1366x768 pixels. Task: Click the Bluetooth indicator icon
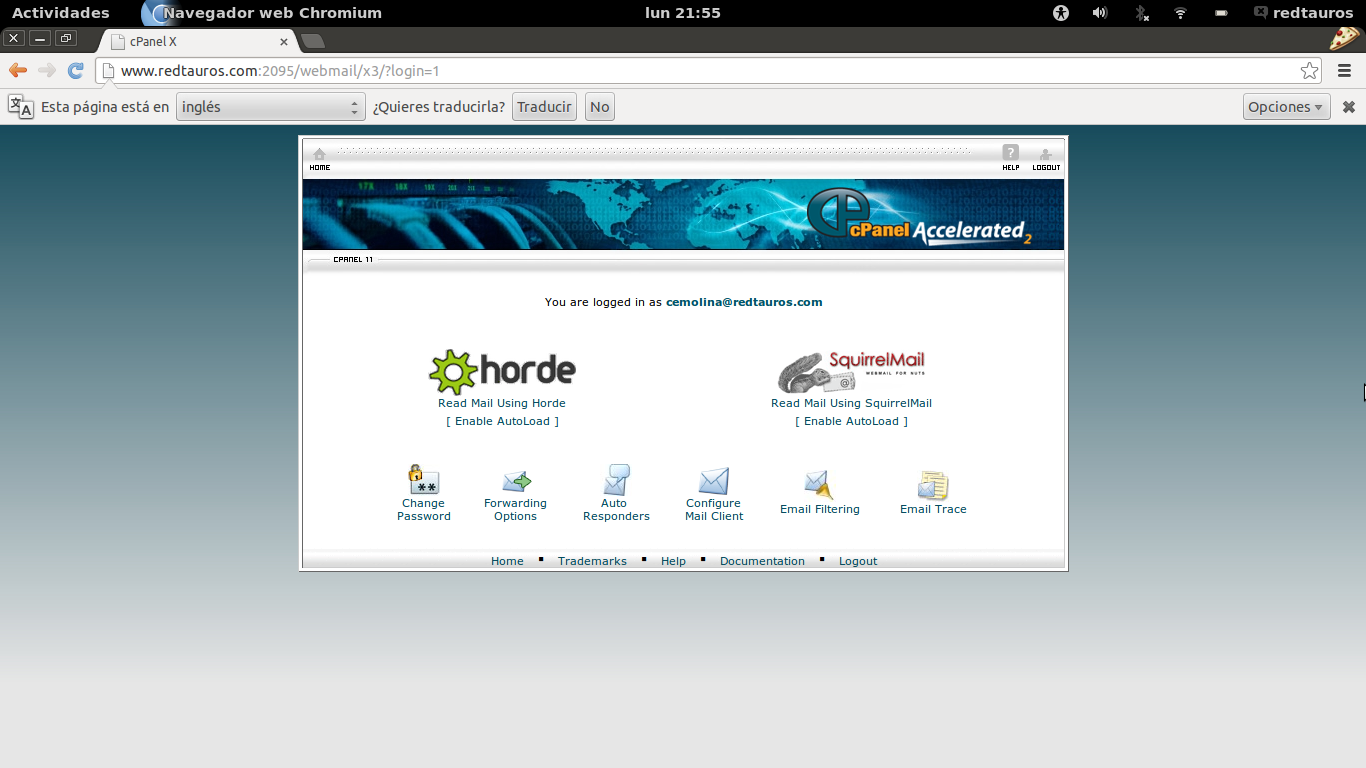coord(1141,13)
